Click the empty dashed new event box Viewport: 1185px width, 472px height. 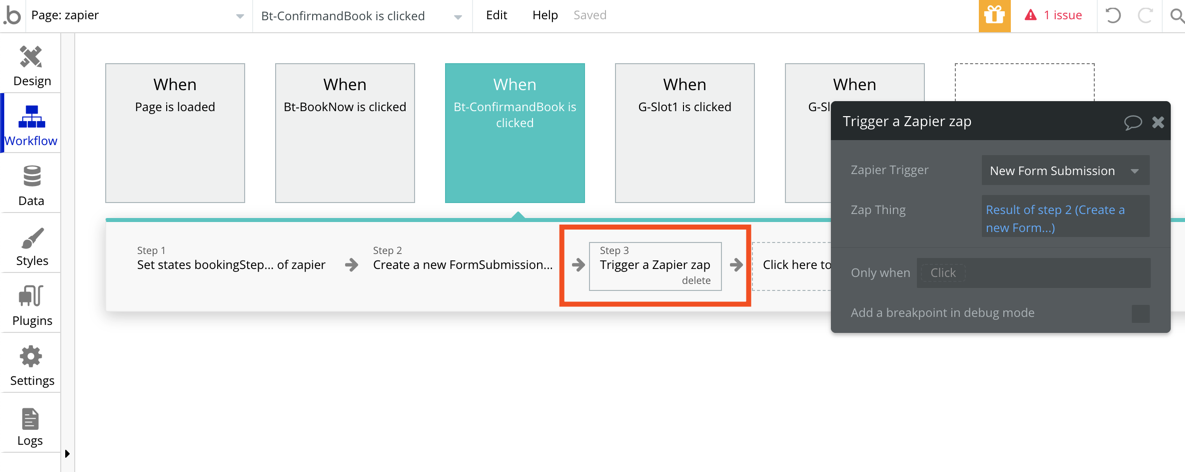point(1024,82)
